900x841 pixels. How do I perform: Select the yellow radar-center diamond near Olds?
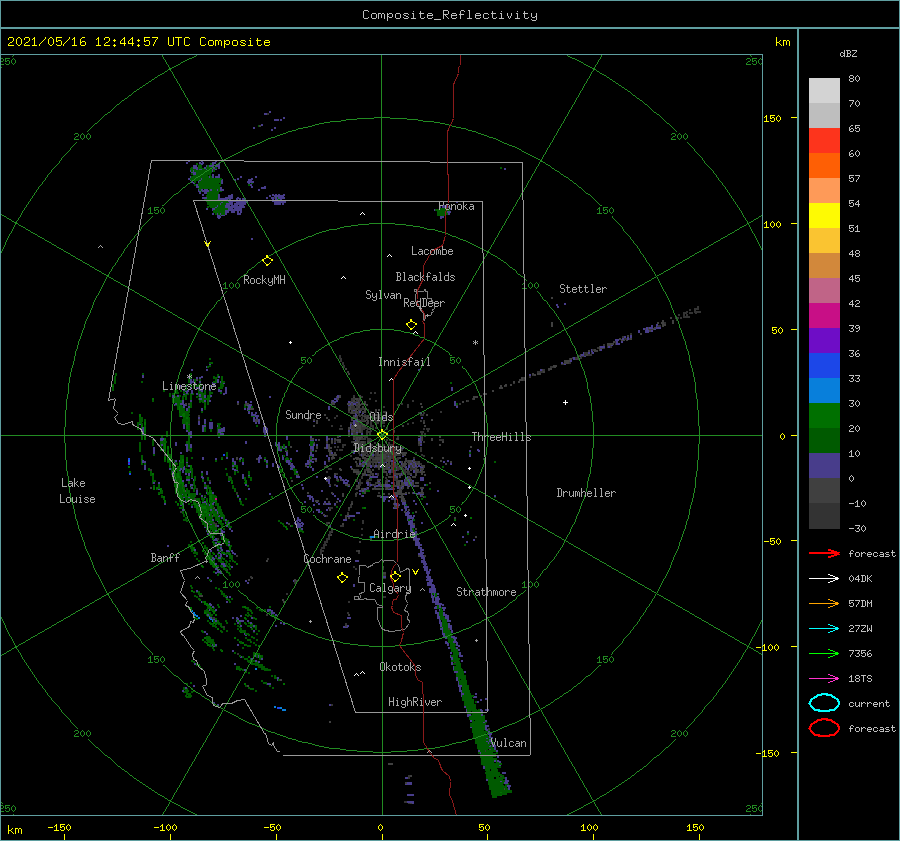(x=382, y=435)
